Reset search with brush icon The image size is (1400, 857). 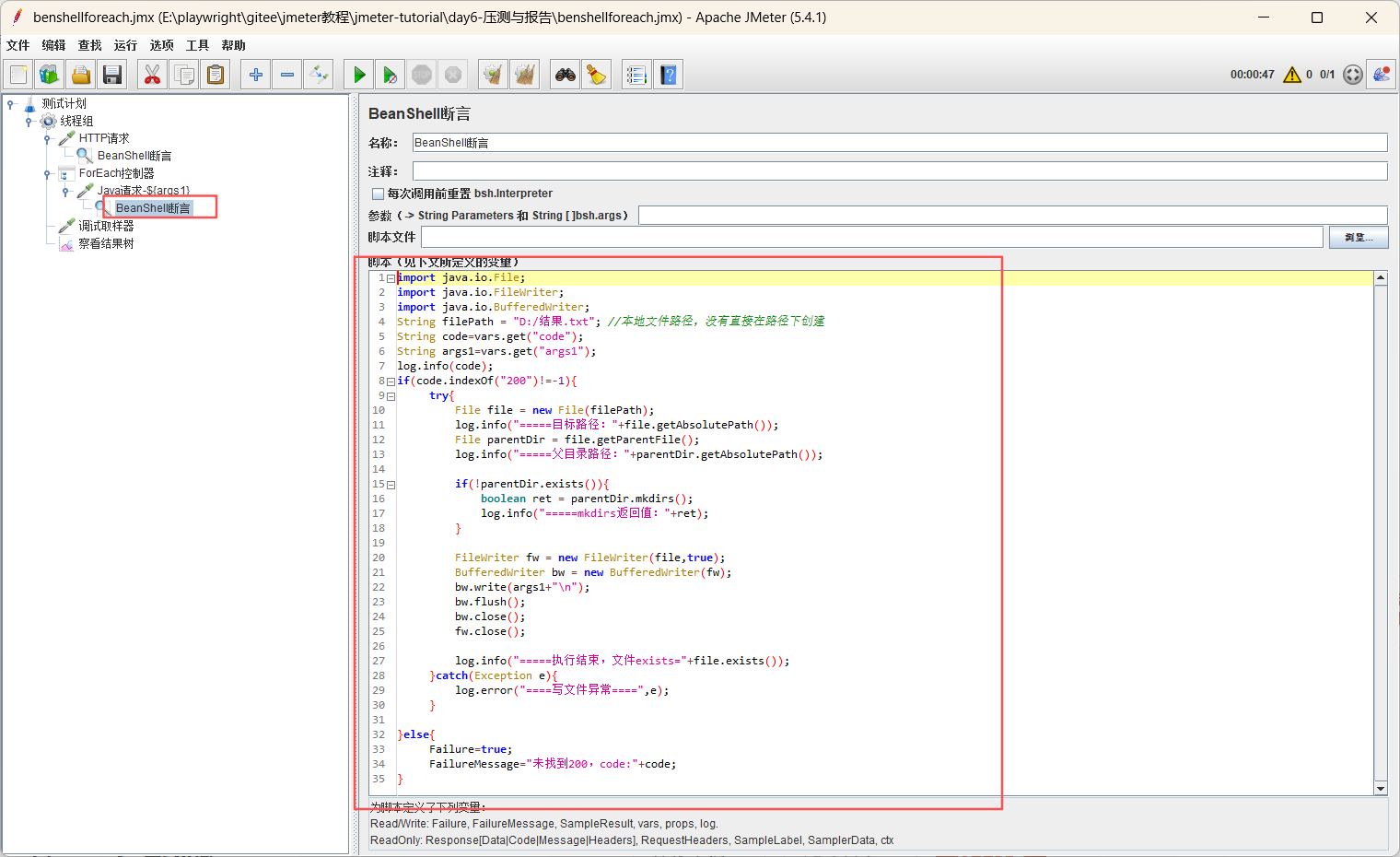597,75
